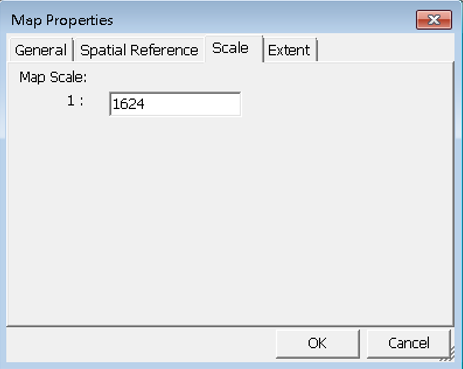Focus the text box containing 1624
Image resolution: width=463 pixels, height=369 pixels.
(x=175, y=104)
